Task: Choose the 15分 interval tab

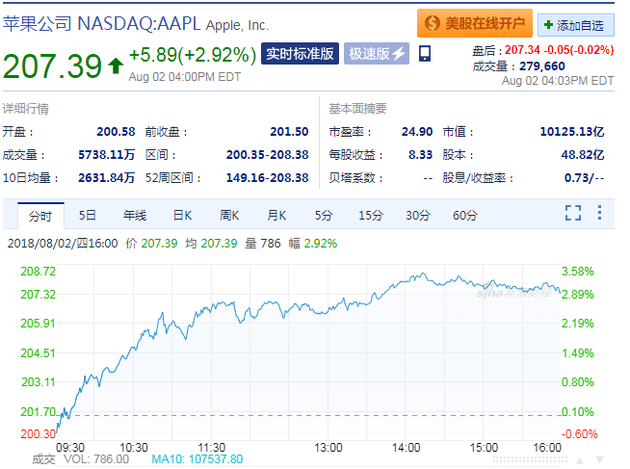Action: (x=370, y=215)
